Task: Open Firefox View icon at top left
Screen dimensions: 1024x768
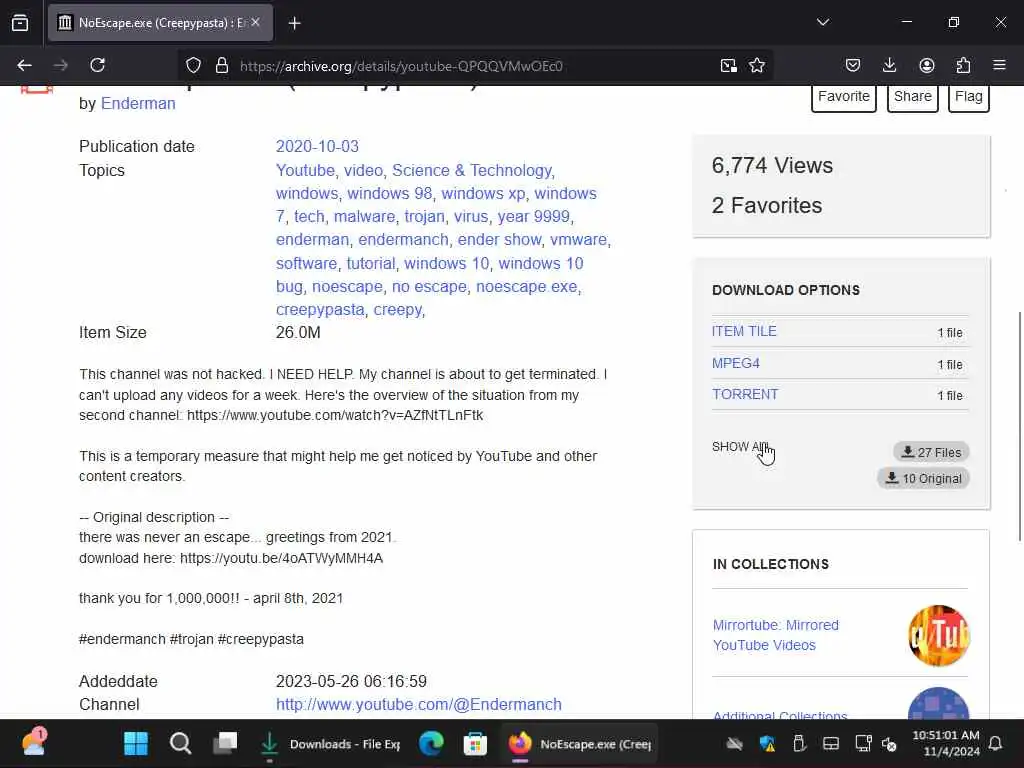Action: coord(20,23)
